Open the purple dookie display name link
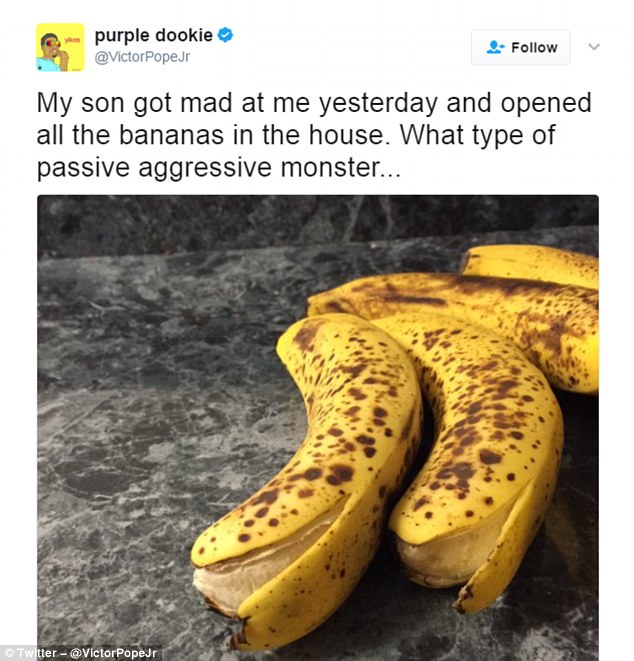The width and height of the screenshot is (634, 661). 153,35
